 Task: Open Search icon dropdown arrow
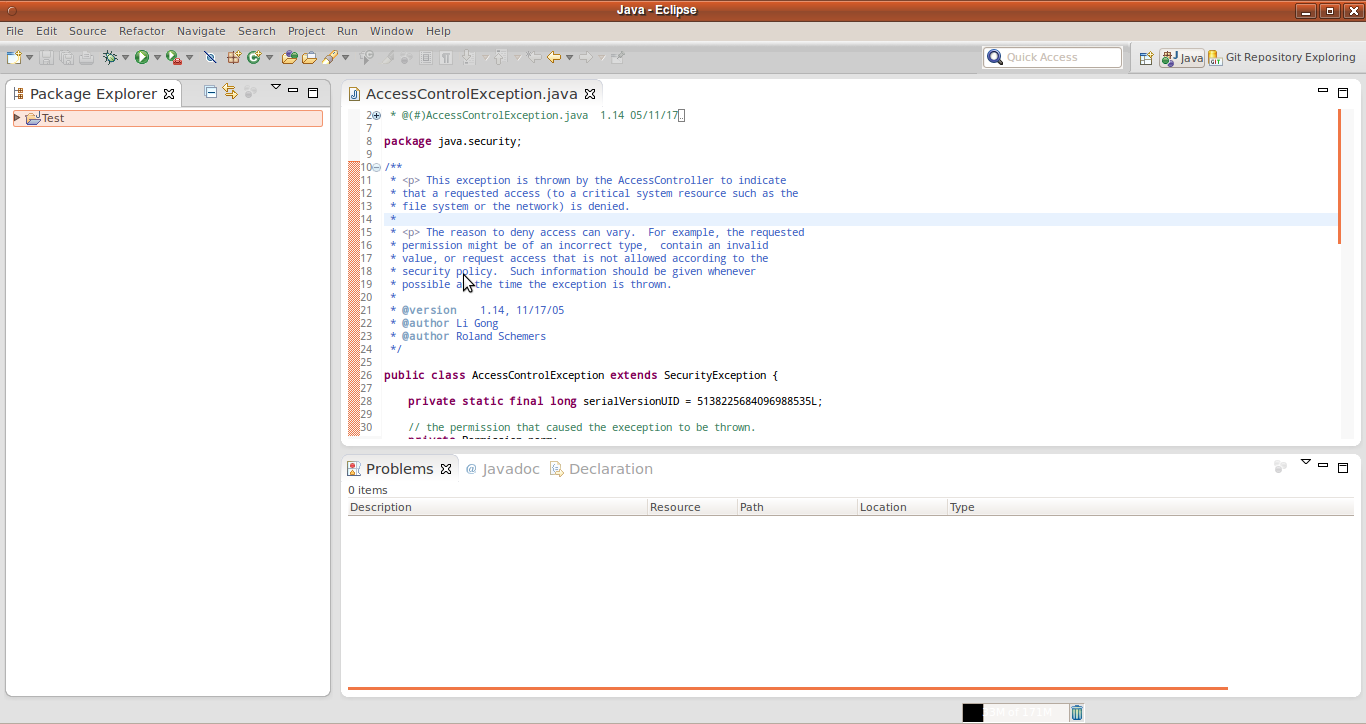tap(345, 57)
